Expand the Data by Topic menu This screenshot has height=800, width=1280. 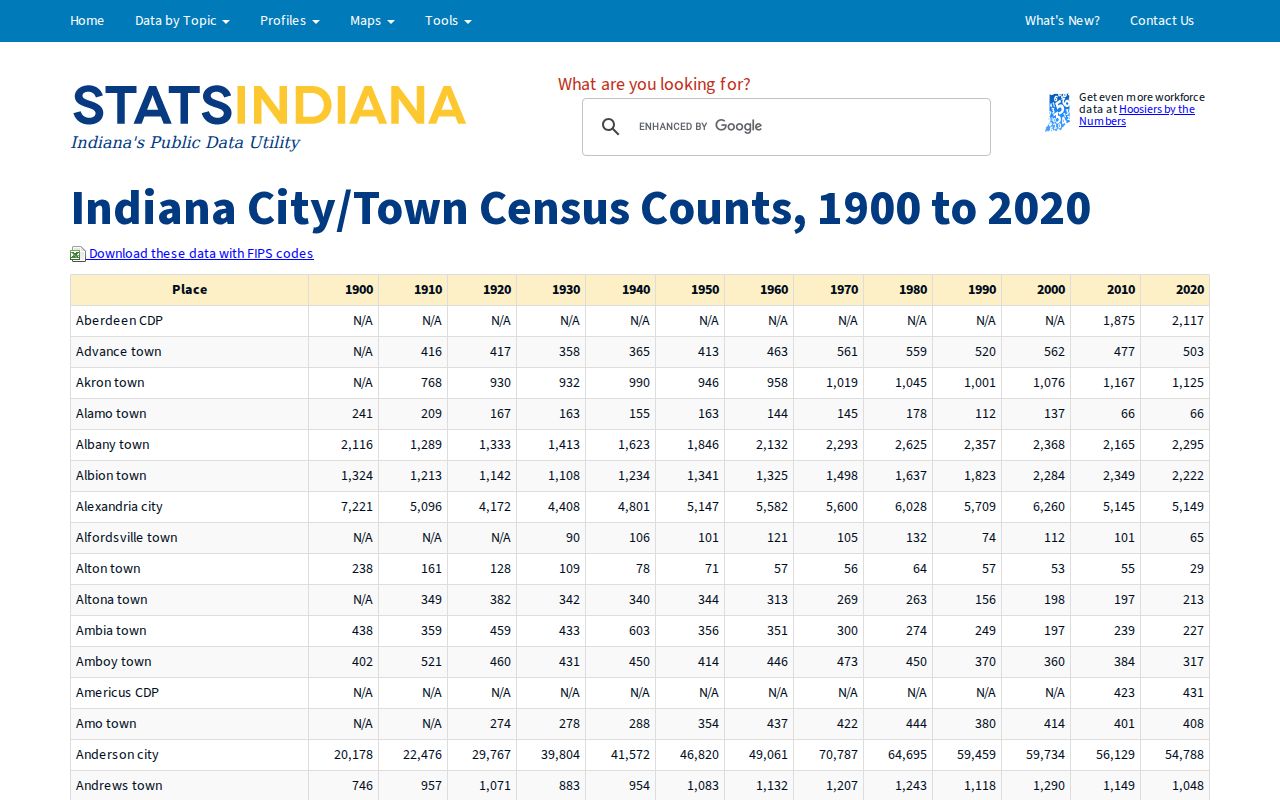click(x=182, y=20)
